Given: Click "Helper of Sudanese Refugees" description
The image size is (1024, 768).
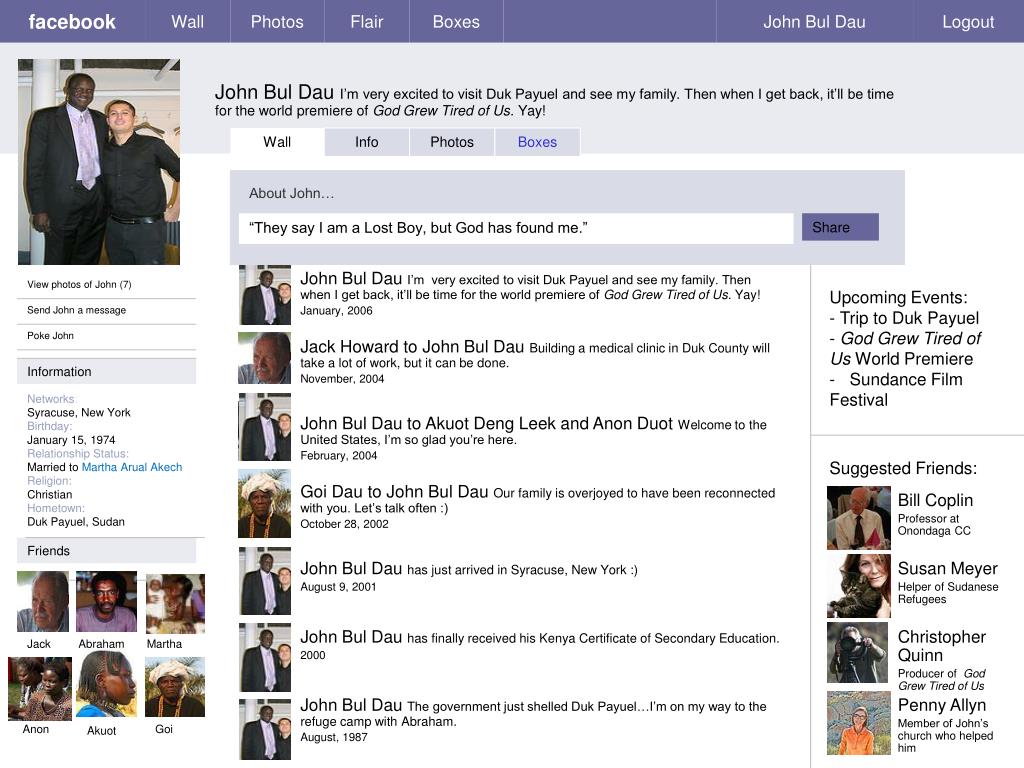Looking at the screenshot, I should click(x=948, y=593).
